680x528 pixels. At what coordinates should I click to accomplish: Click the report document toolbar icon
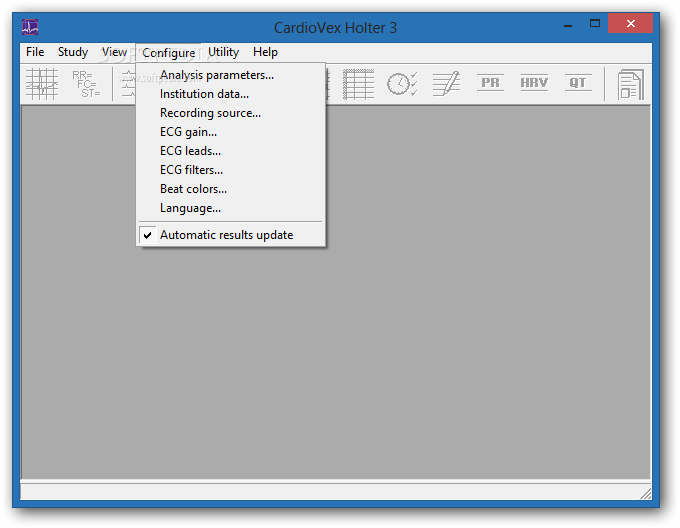[630, 85]
